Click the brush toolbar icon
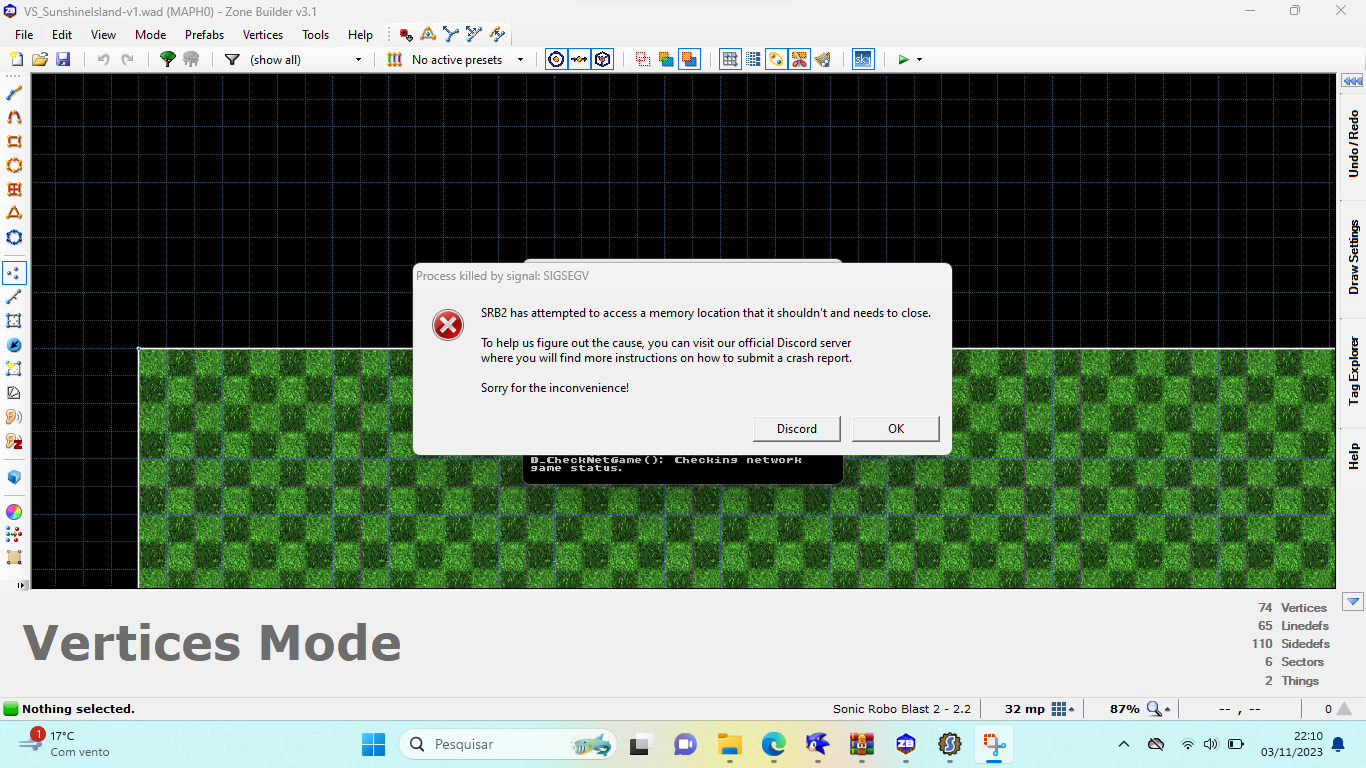 822,60
